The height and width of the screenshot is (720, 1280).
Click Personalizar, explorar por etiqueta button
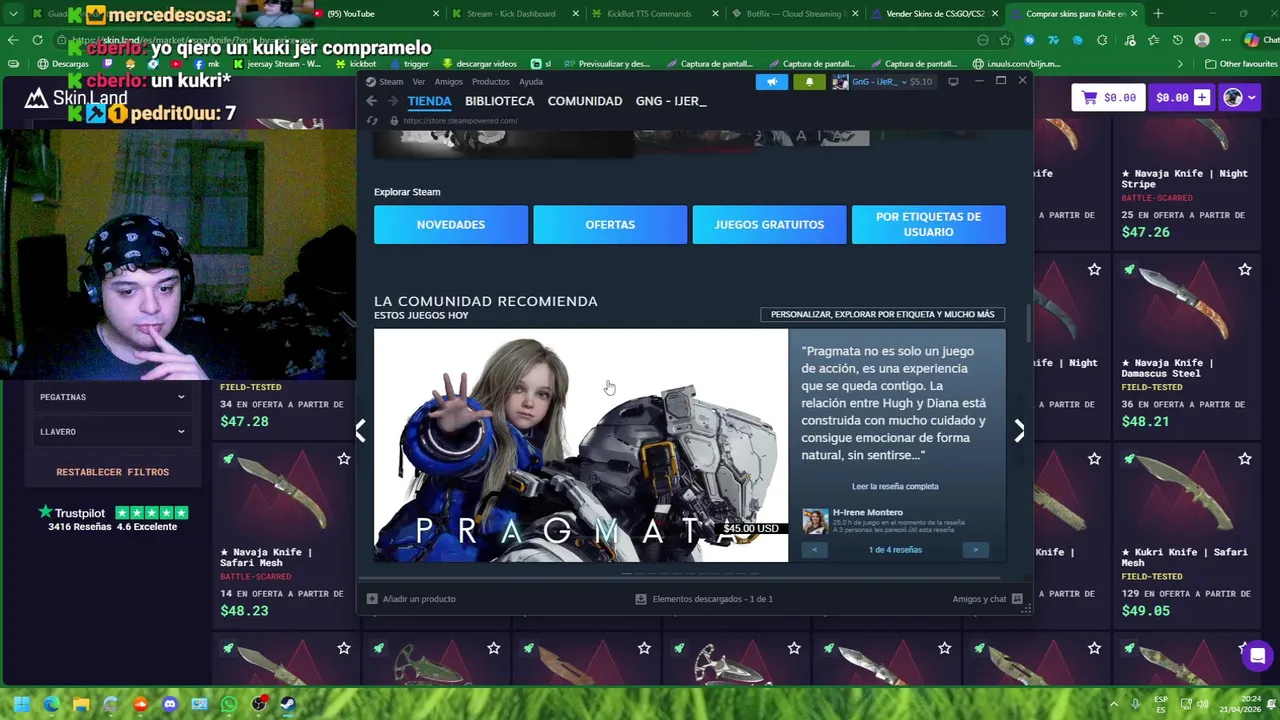click(882, 314)
